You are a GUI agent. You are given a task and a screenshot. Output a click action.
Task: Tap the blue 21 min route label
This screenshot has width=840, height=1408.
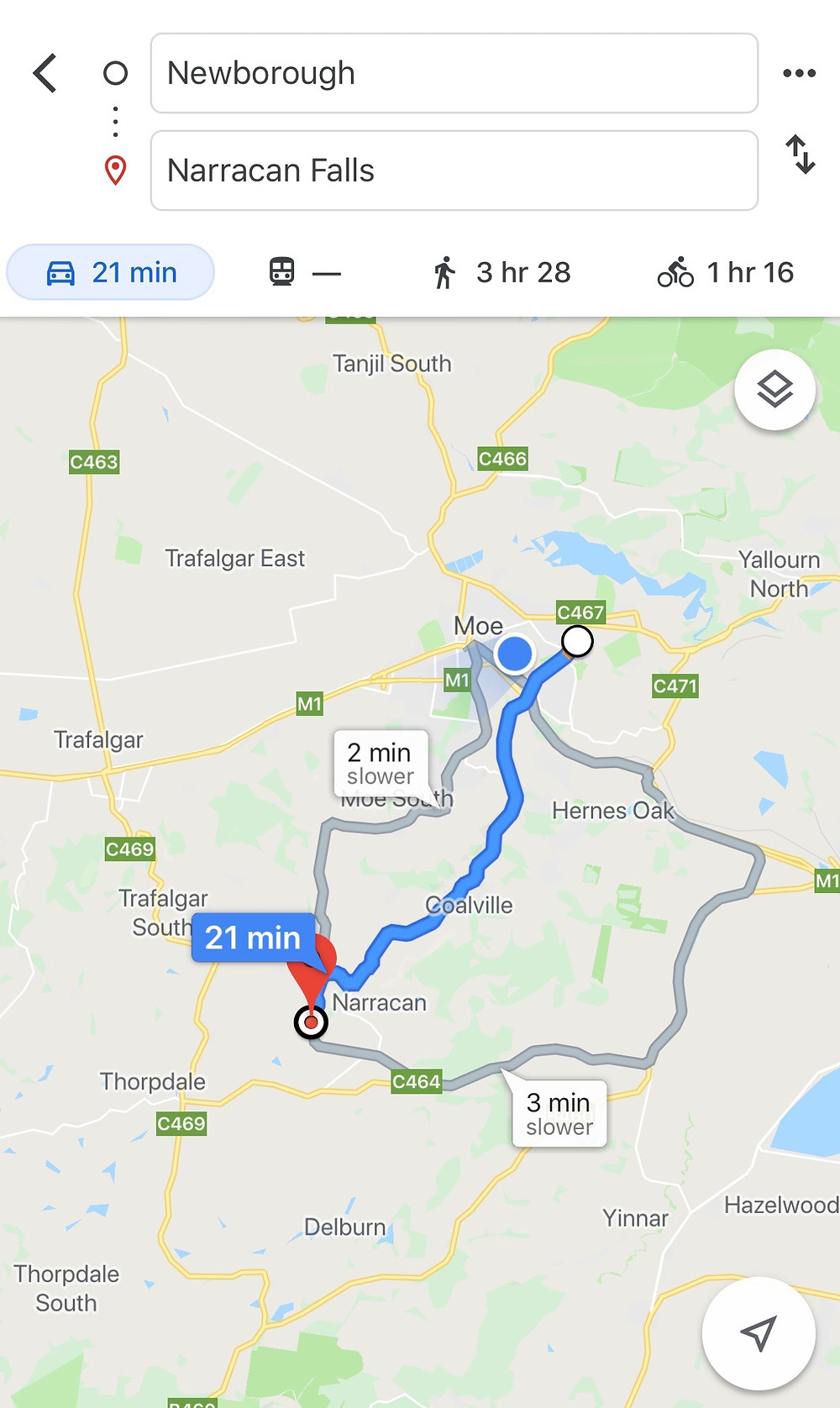click(x=254, y=938)
